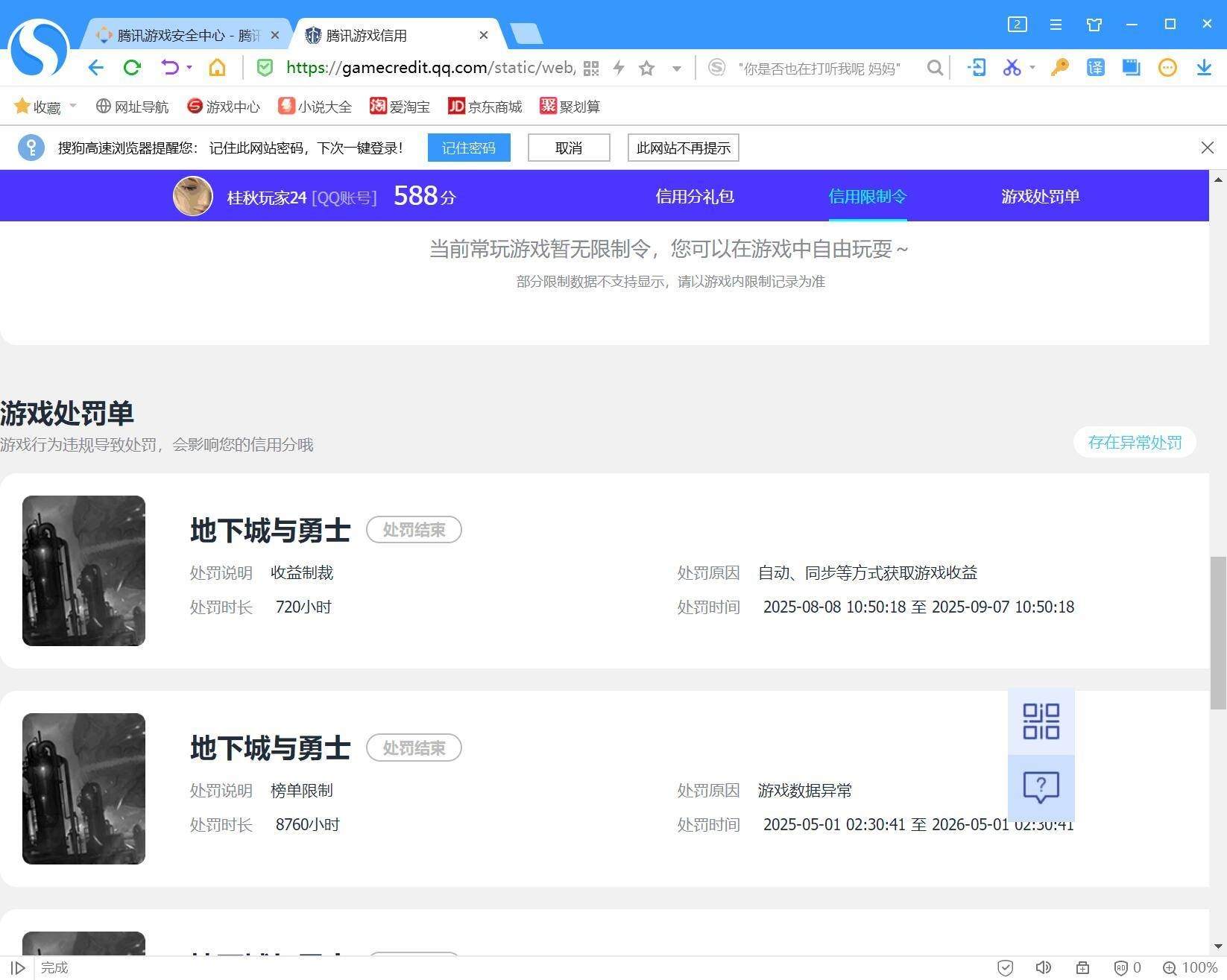Click 处罚结束 badge on 收益制裁 record
Viewport: 1227px width, 980px height.
pos(414,530)
